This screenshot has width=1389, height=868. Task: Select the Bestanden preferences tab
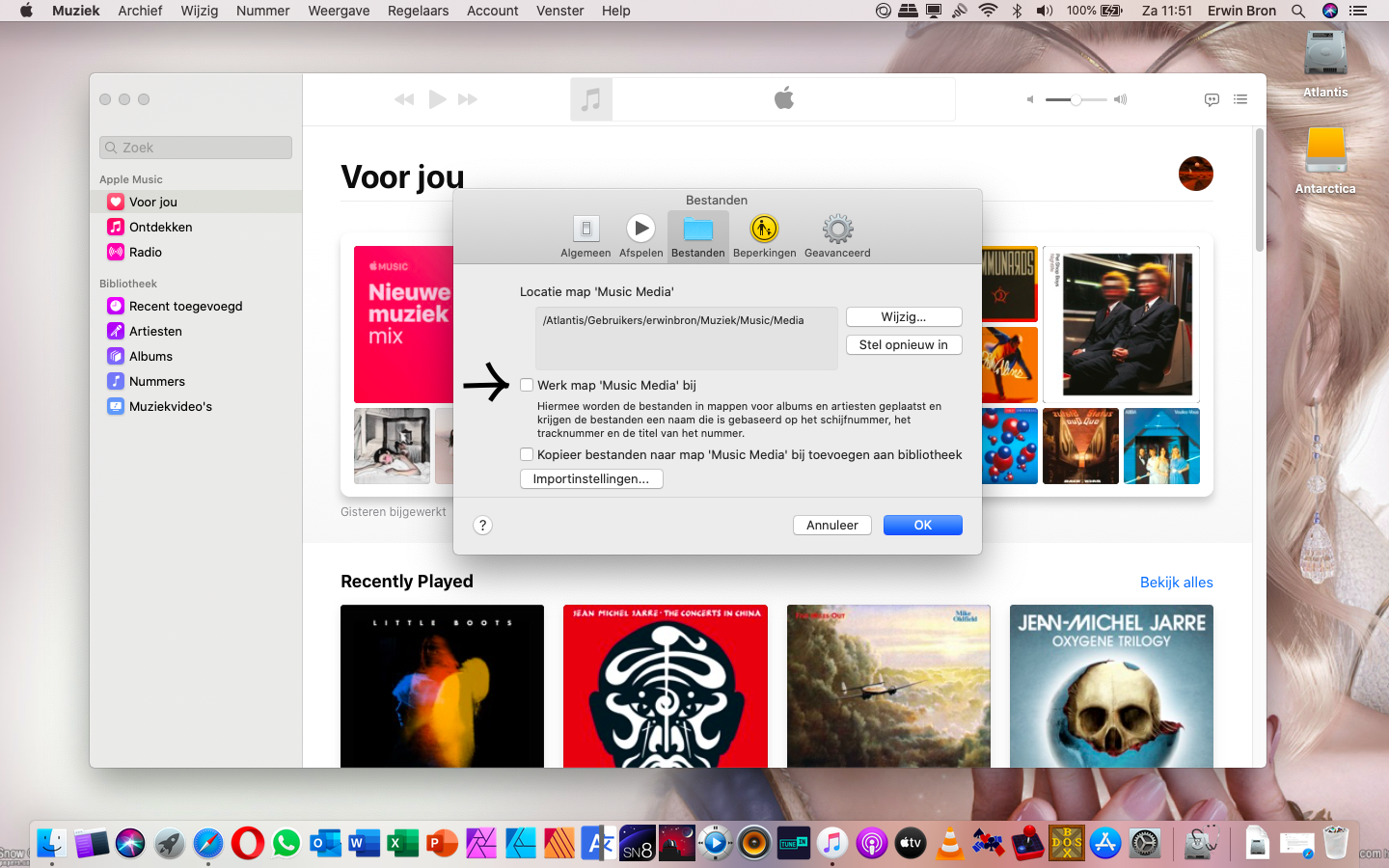697,236
